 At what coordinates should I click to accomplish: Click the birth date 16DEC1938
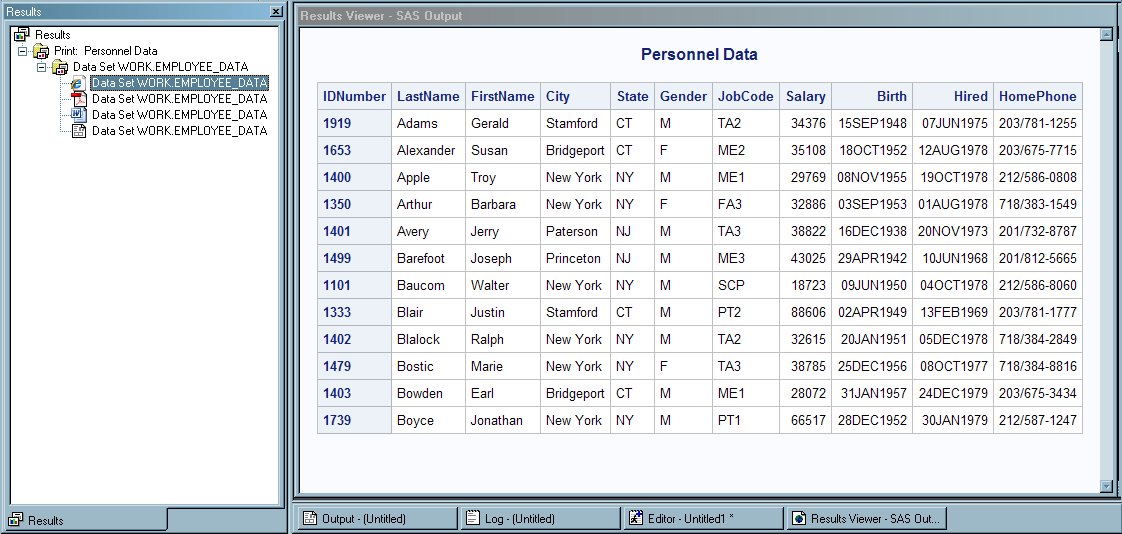(872, 231)
